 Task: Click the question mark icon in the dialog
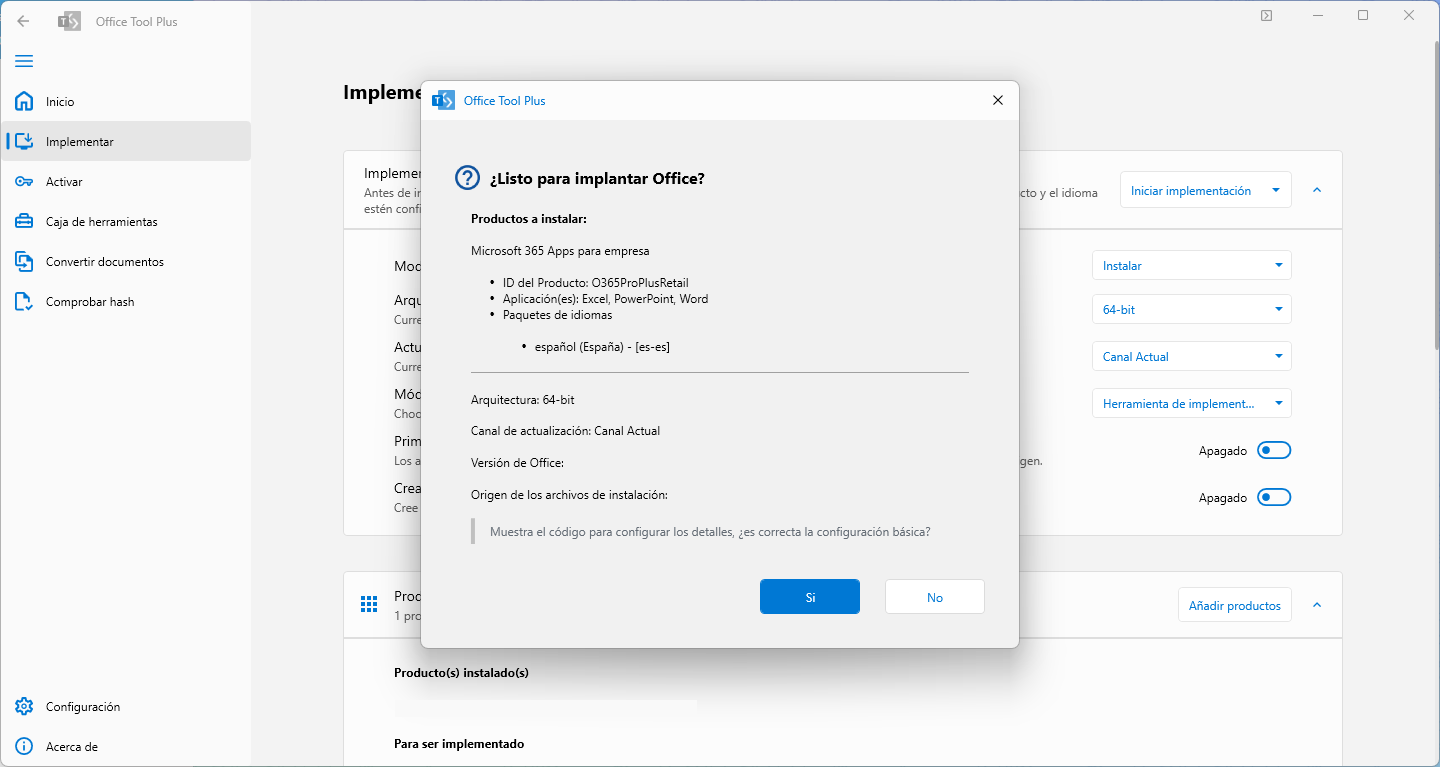pos(467,178)
